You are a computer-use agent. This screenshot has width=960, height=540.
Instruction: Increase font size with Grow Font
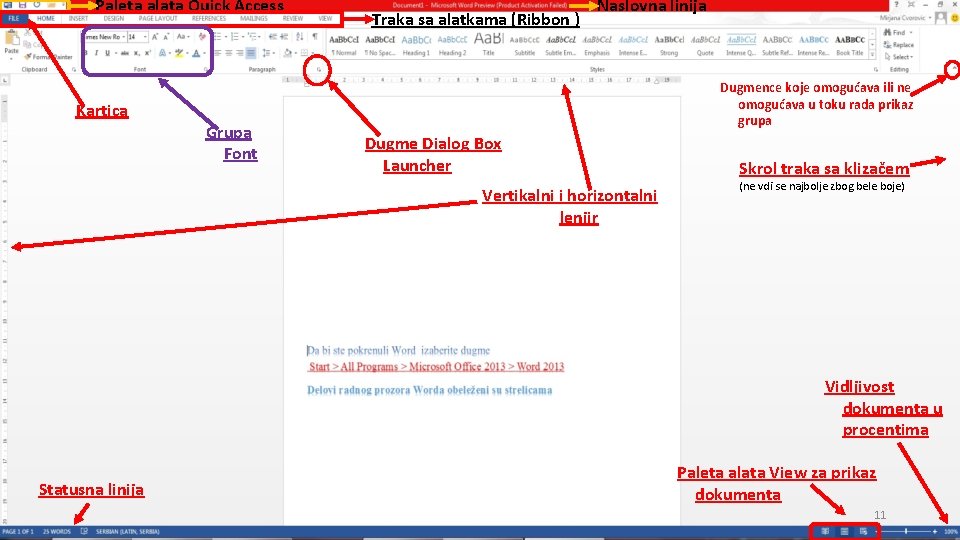(155, 37)
